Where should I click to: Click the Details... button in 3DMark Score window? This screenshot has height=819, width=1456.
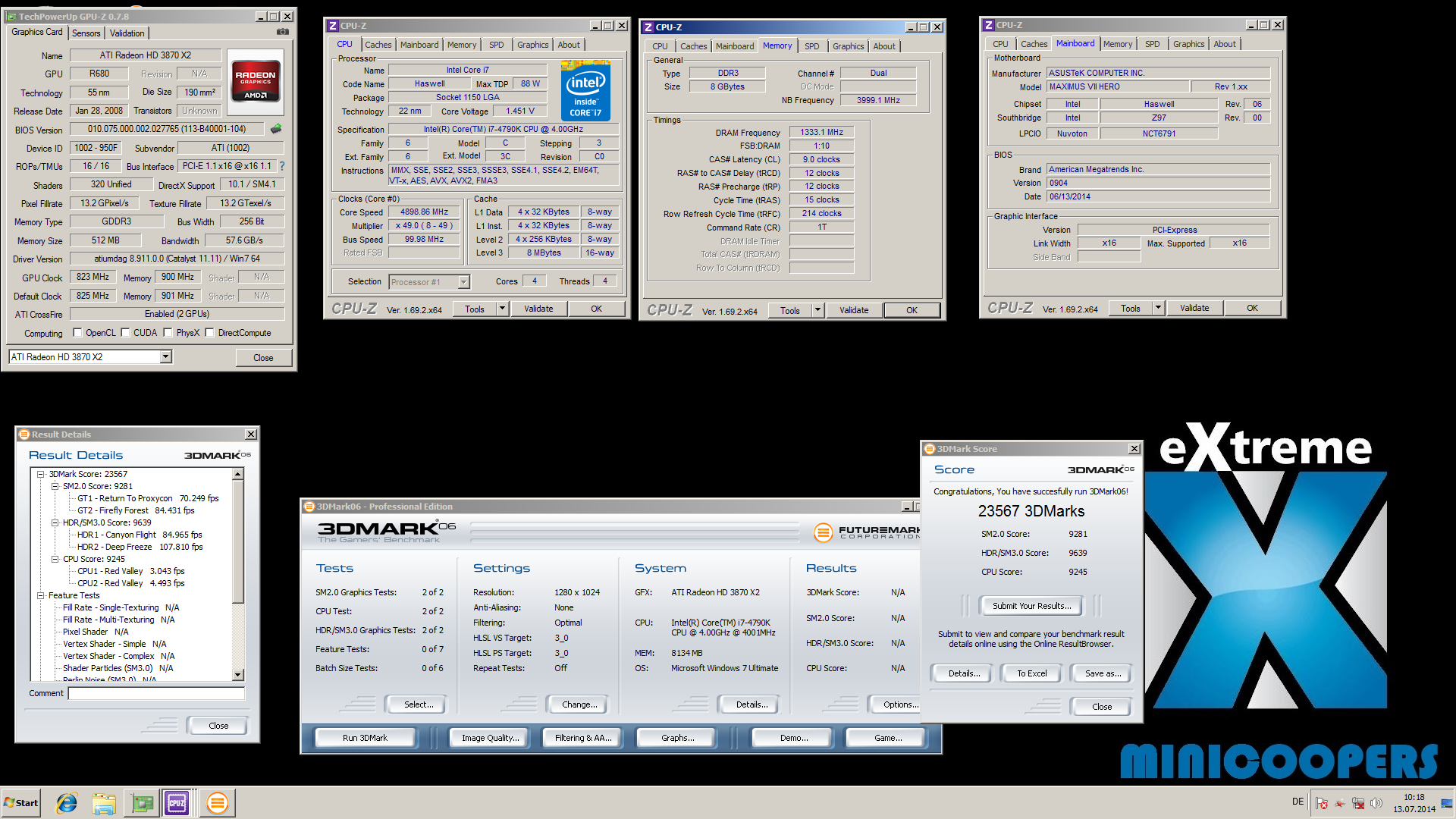964,673
